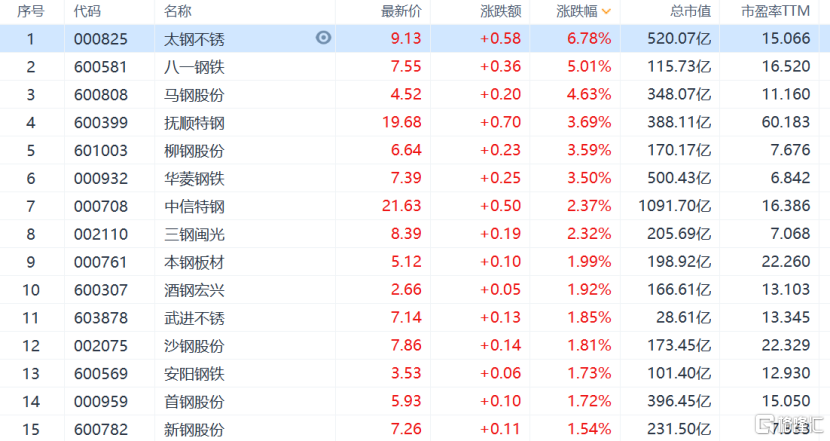This screenshot has width=830, height=441.
Task: Click stock code 002110
Action: coord(101,234)
